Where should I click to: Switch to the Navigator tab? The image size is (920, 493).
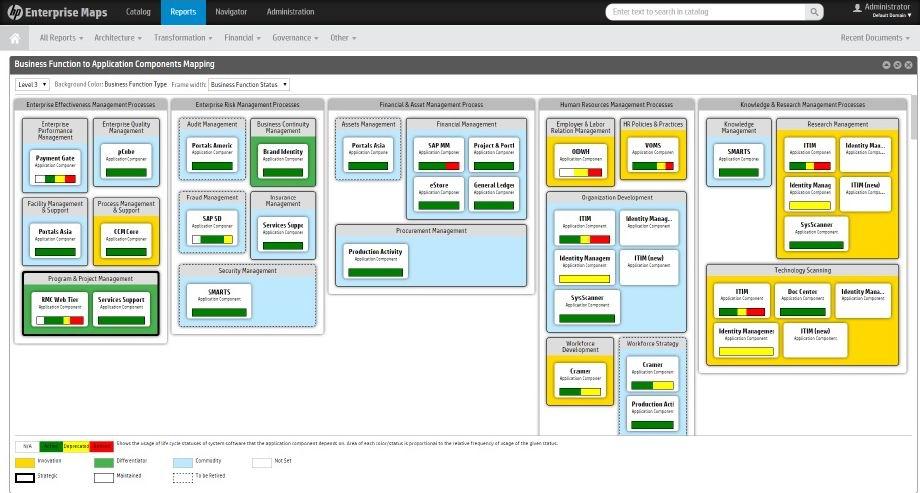click(231, 12)
